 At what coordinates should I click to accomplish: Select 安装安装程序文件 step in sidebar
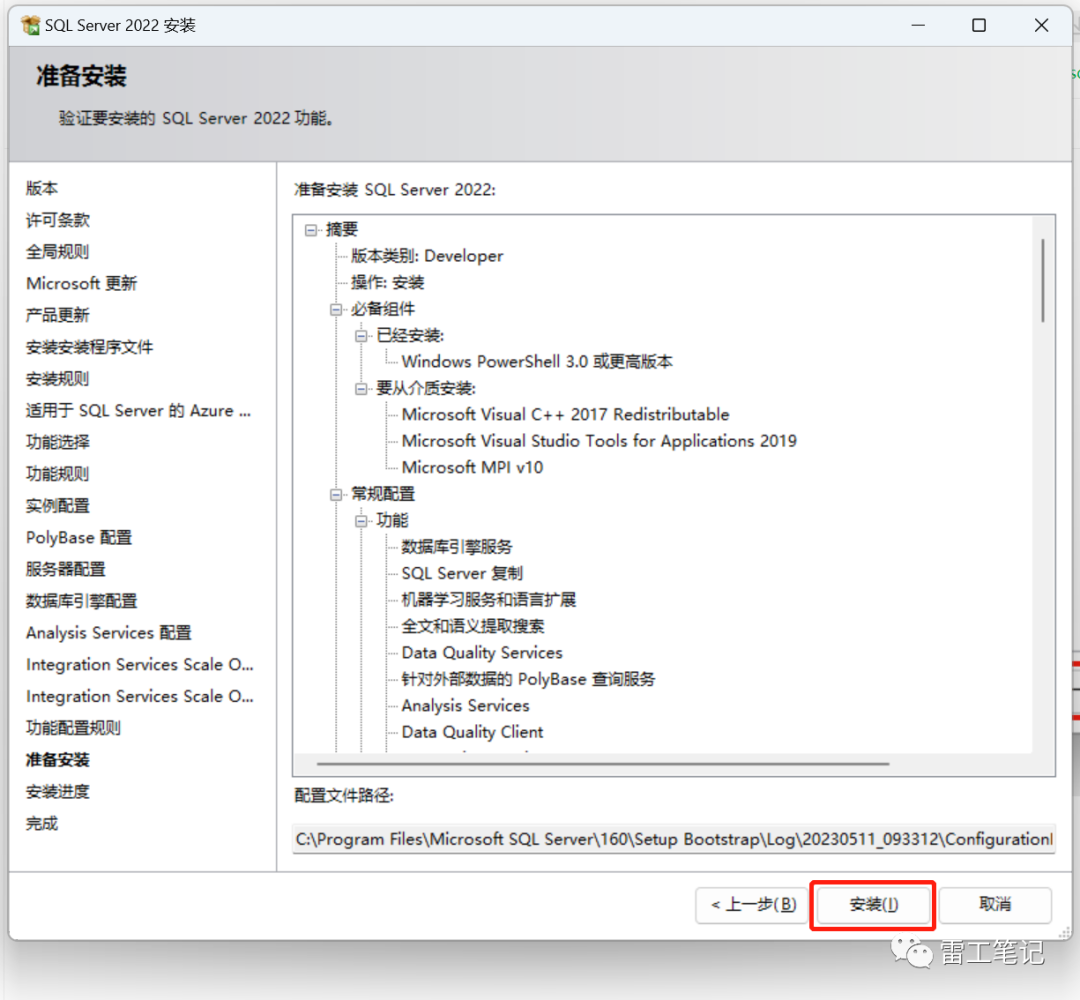coord(90,346)
